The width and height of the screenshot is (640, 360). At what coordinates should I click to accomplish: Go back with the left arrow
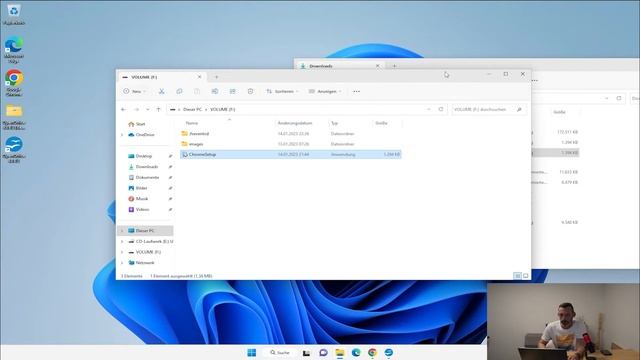123,109
